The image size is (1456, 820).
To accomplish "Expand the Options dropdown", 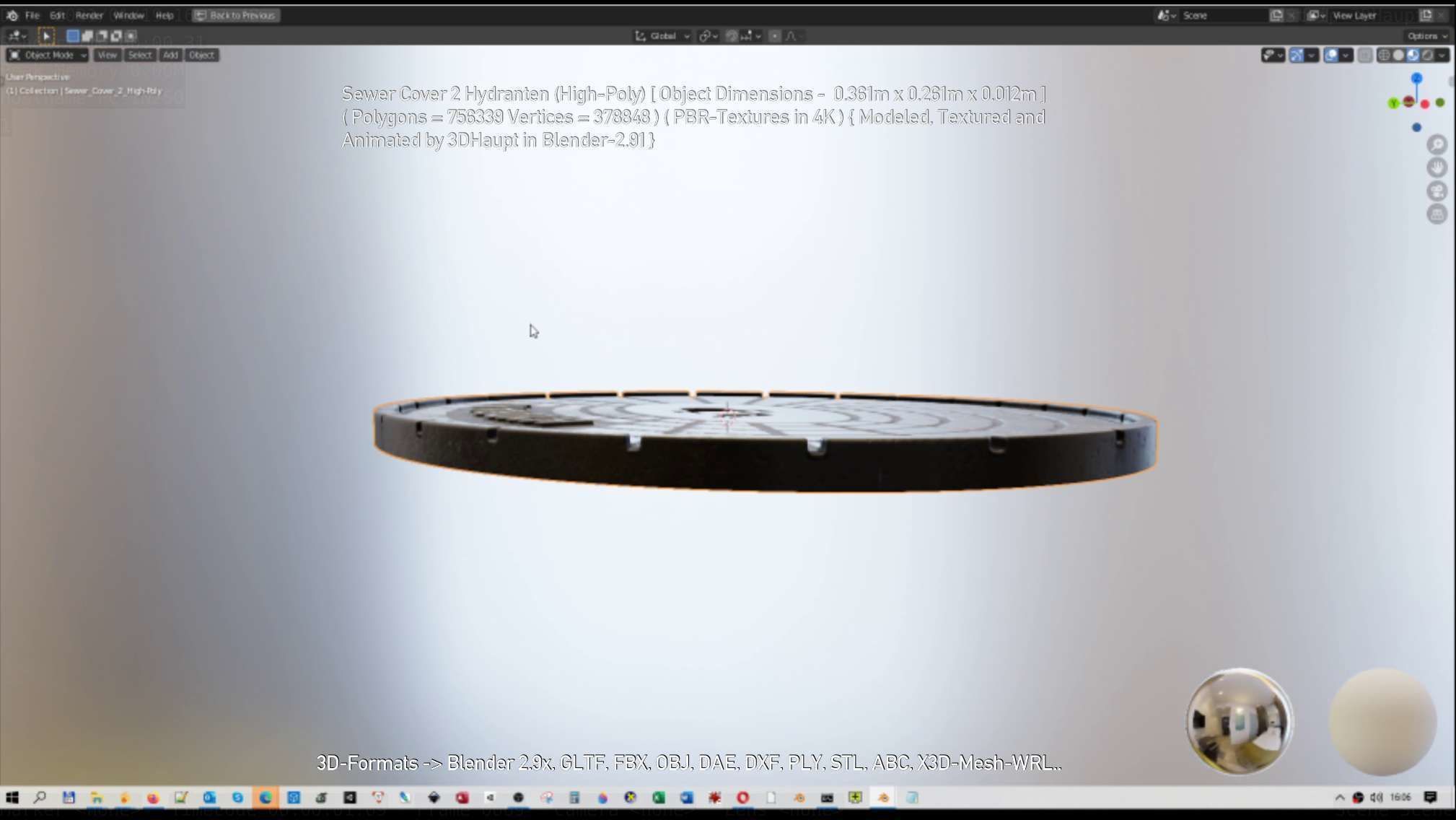I will tap(1426, 36).
